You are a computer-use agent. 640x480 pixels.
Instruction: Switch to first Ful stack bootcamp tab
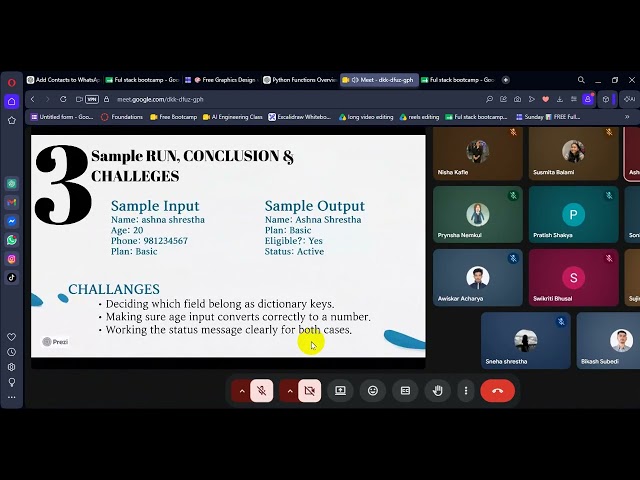tap(142, 80)
